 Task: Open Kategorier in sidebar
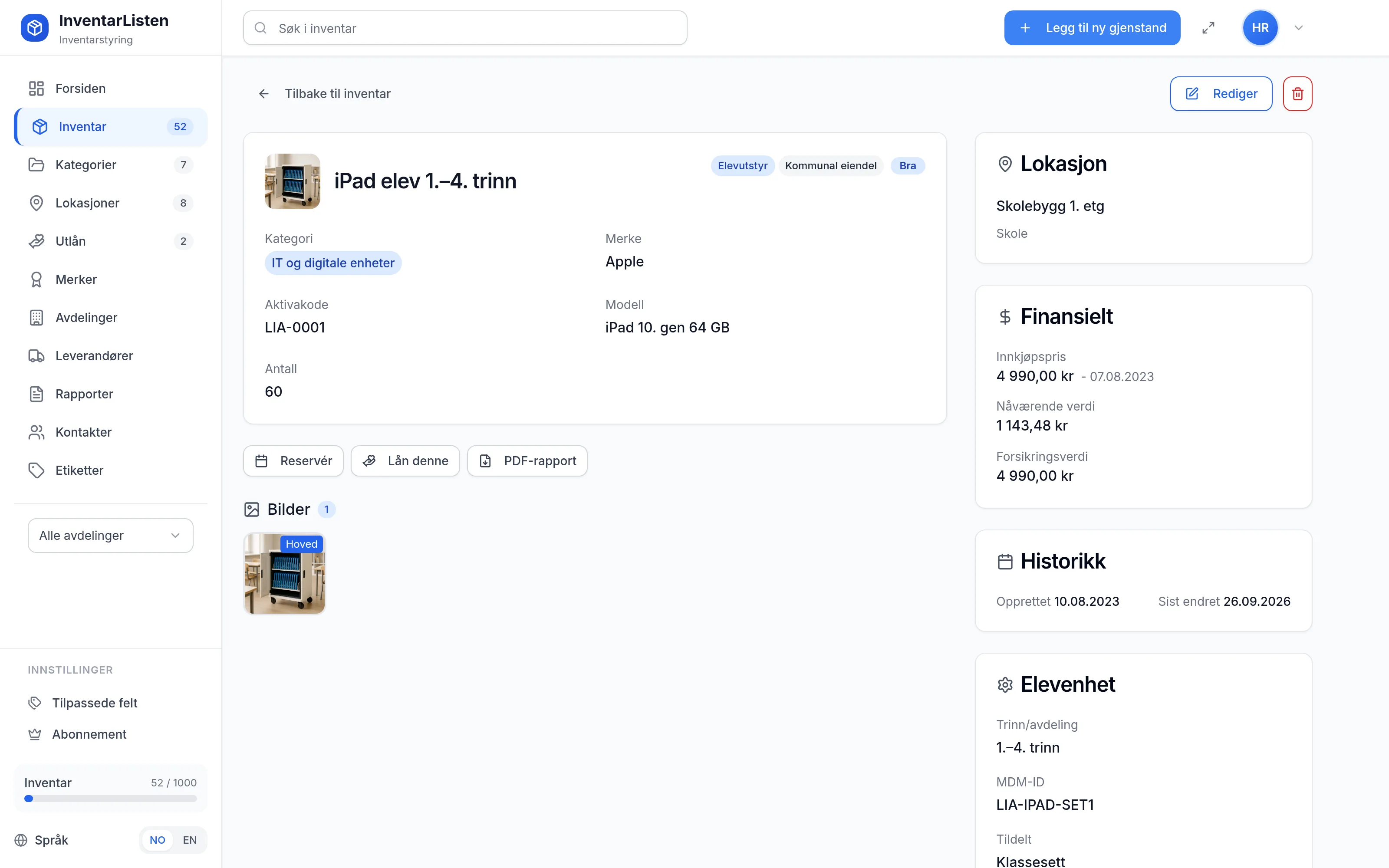(111, 165)
